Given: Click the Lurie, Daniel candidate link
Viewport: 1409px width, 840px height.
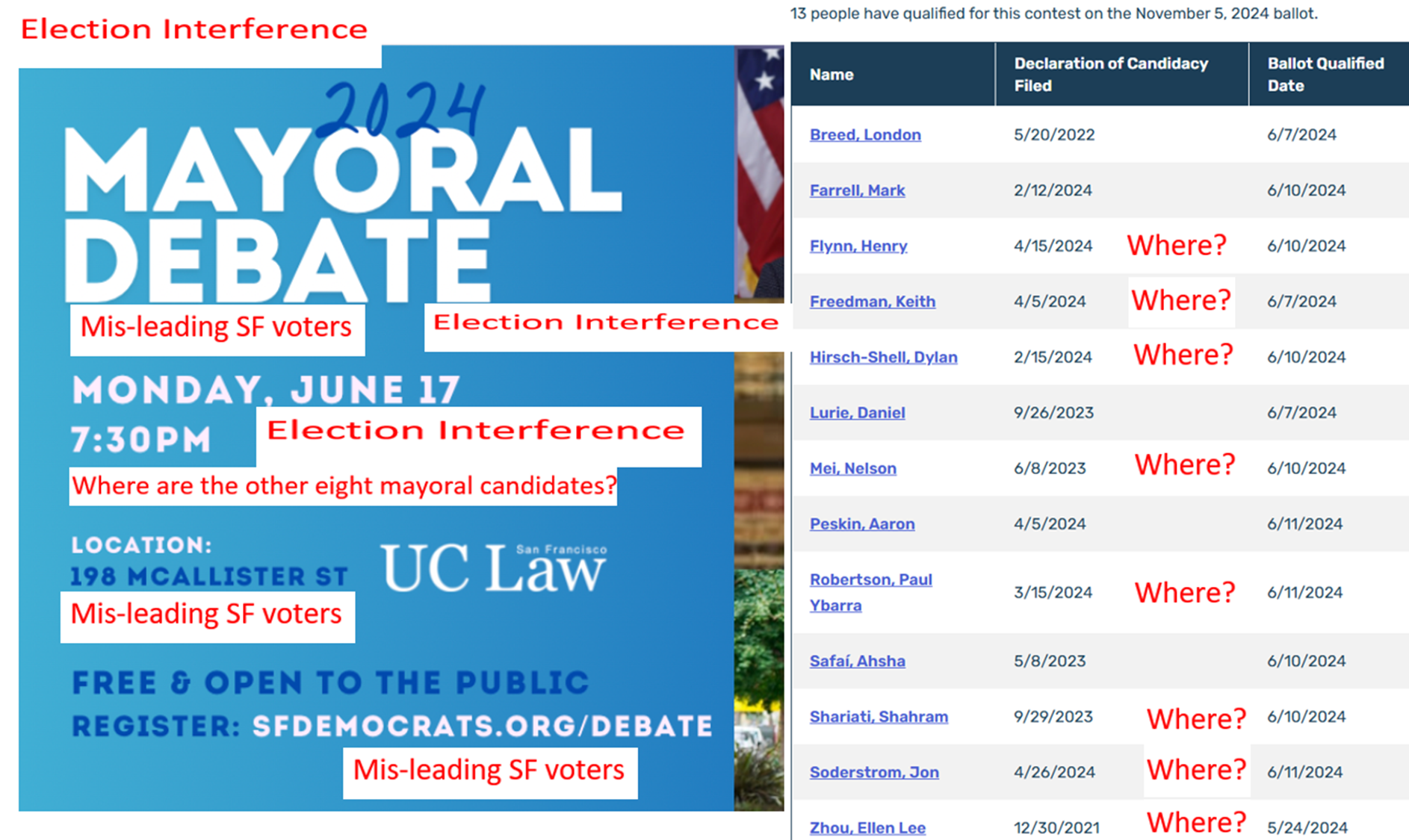Looking at the screenshot, I should click(857, 413).
